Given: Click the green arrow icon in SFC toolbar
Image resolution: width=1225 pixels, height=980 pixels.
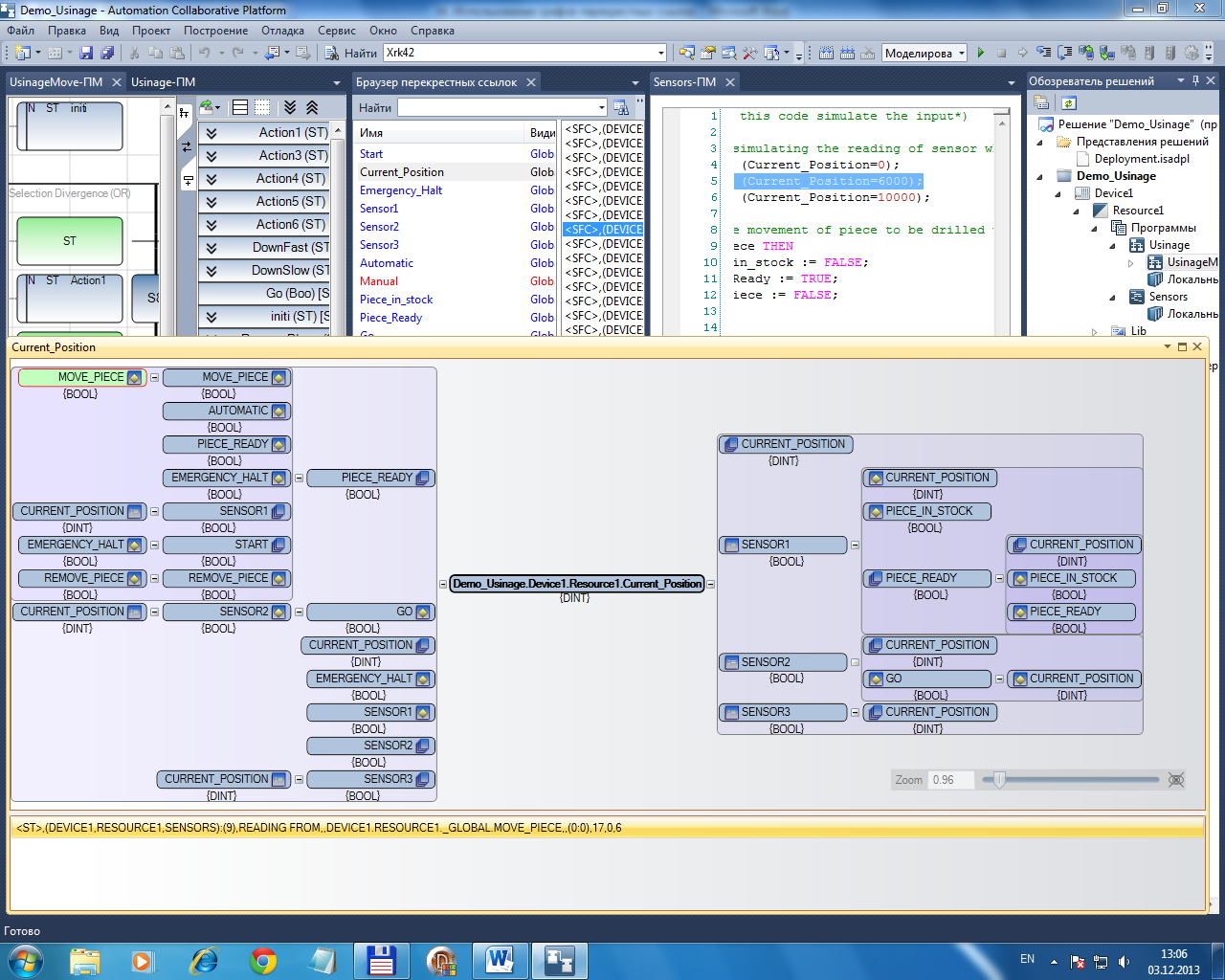Looking at the screenshot, I should tap(207, 107).
